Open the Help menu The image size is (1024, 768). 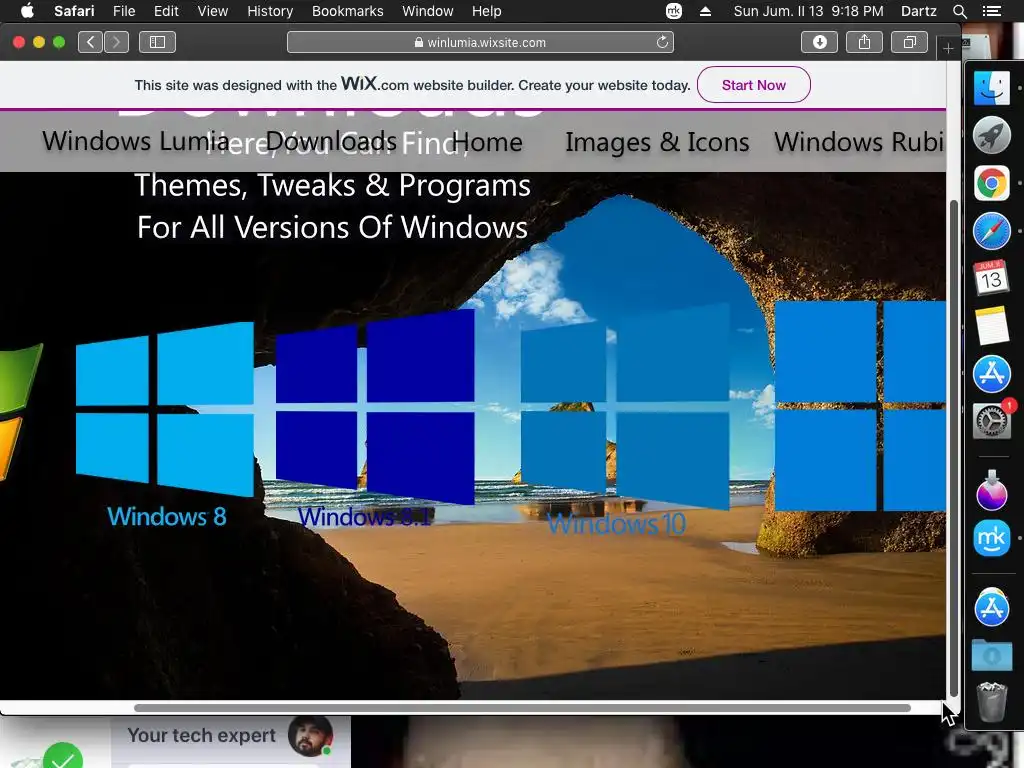click(x=487, y=11)
